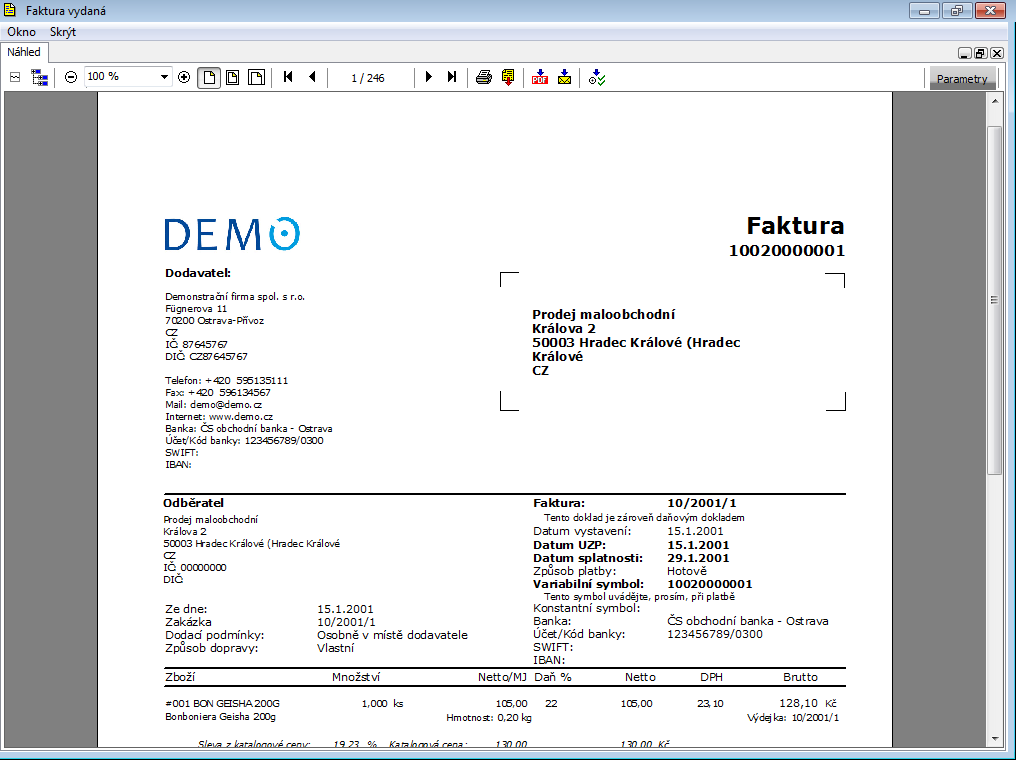Screen dimensions: 1016x760
Task: Zoom out with the minus button
Action: coord(71,77)
